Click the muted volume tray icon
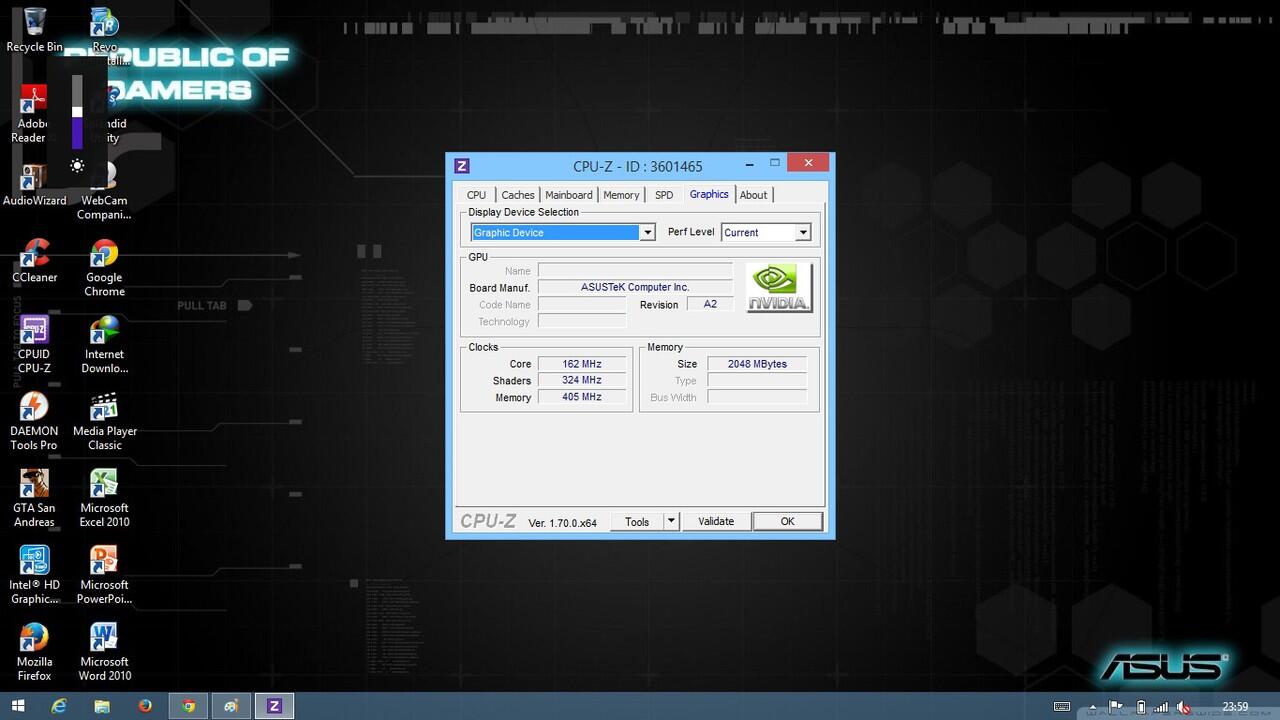This screenshot has width=1280, height=720. click(x=1185, y=707)
